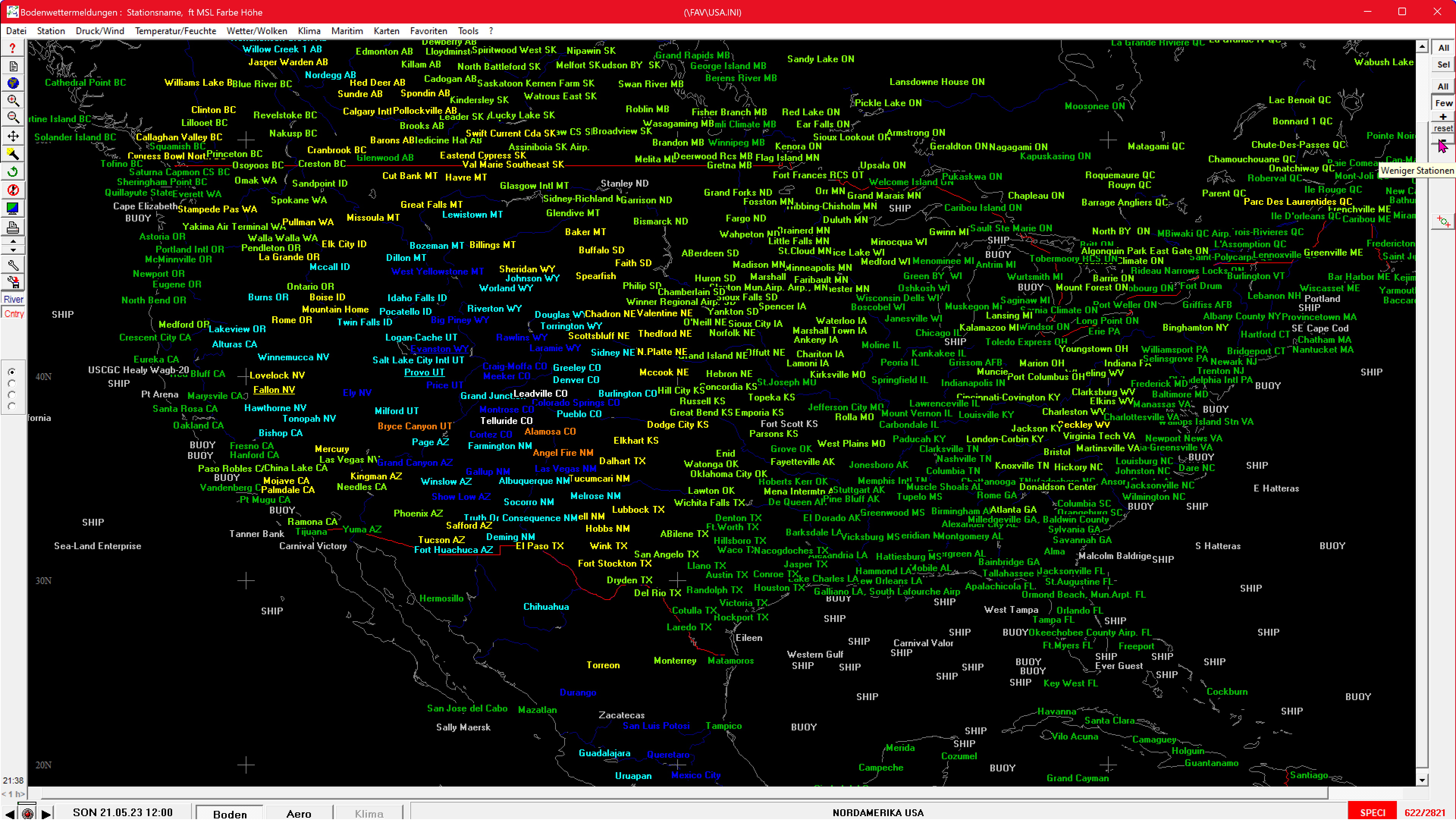Screen dimensions: 1456x826
Task: Select the fourth radio button on left panel
Action: [12, 407]
